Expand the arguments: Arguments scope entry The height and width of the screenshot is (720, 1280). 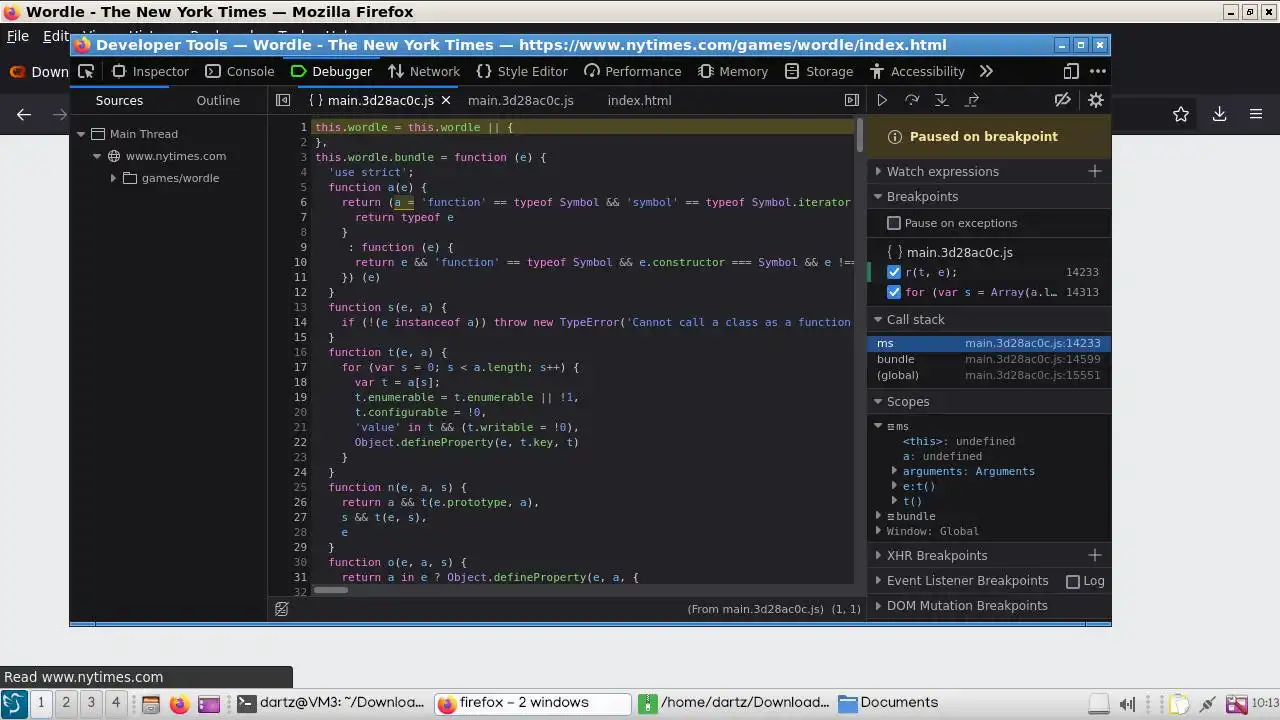coord(895,471)
